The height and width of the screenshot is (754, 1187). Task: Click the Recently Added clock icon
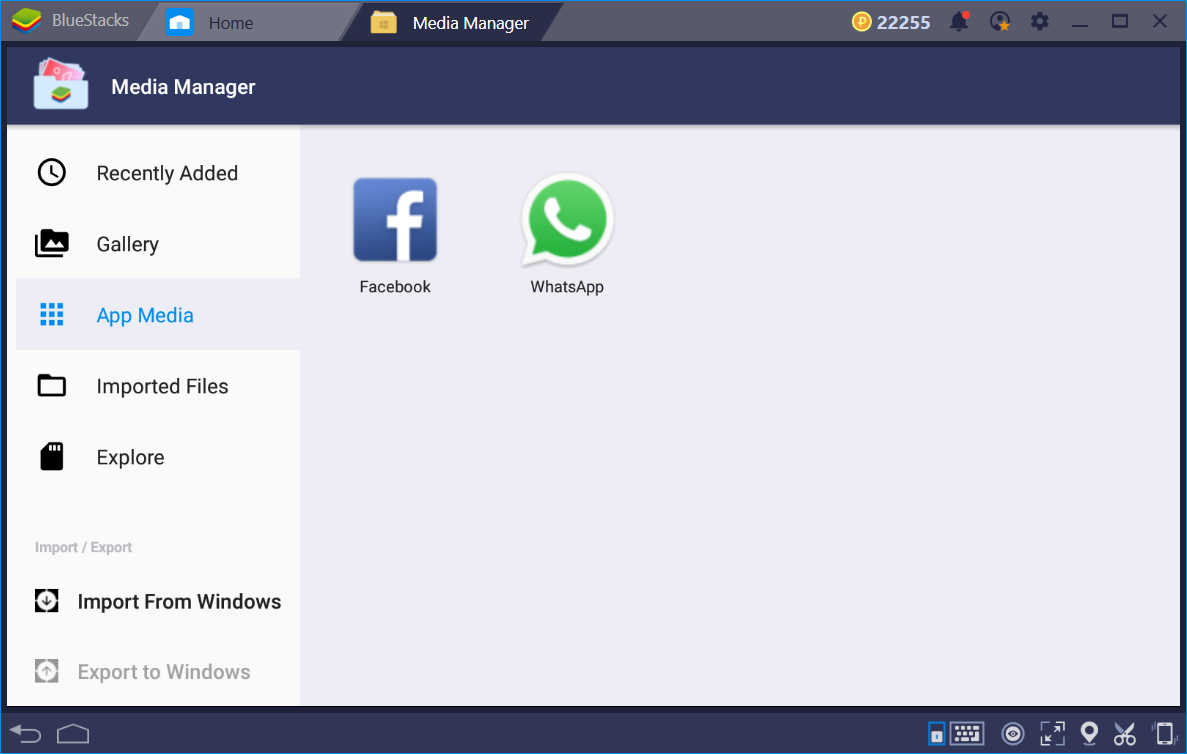51,173
